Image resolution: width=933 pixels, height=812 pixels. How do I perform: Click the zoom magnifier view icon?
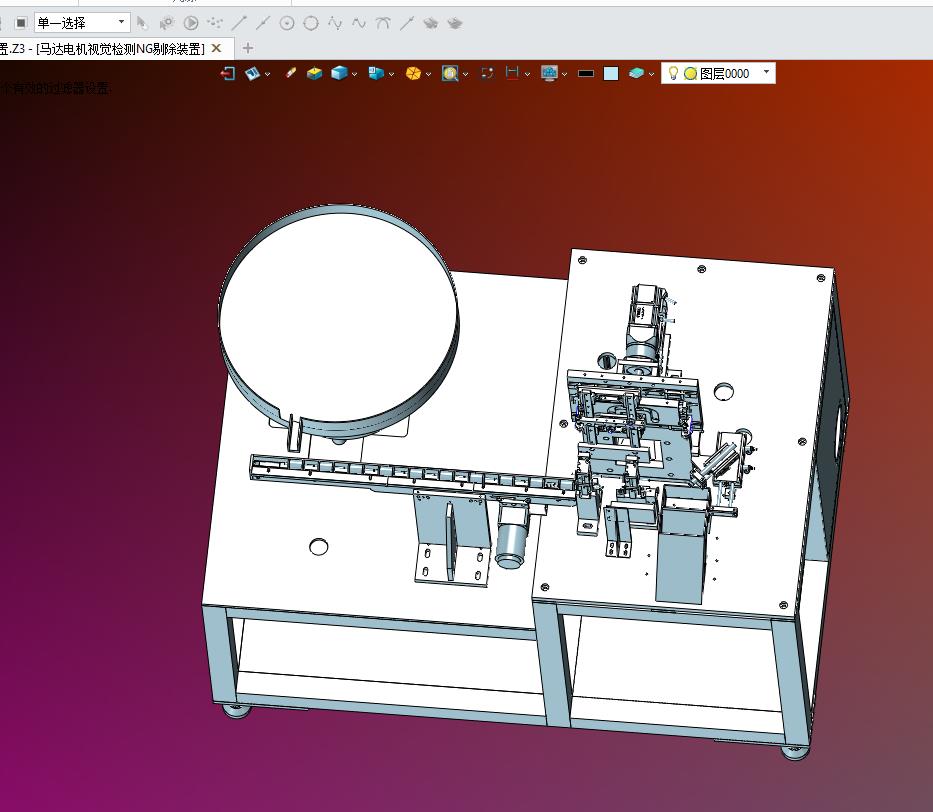coord(450,73)
